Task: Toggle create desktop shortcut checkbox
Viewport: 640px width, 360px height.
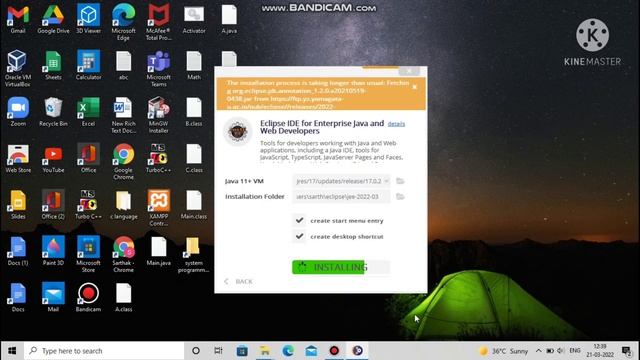Action: 300,236
